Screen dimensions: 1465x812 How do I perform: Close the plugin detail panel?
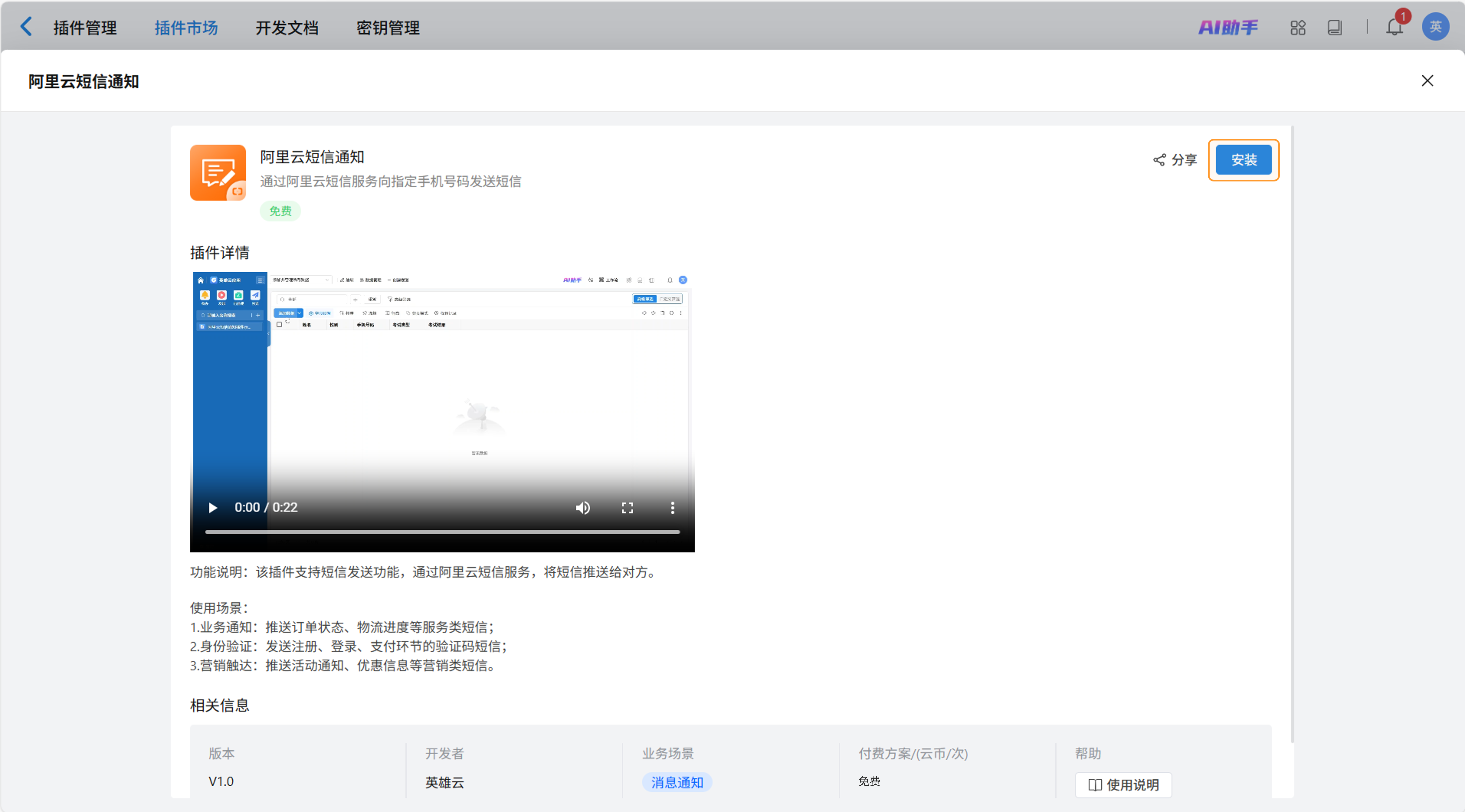coord(1427,81)
